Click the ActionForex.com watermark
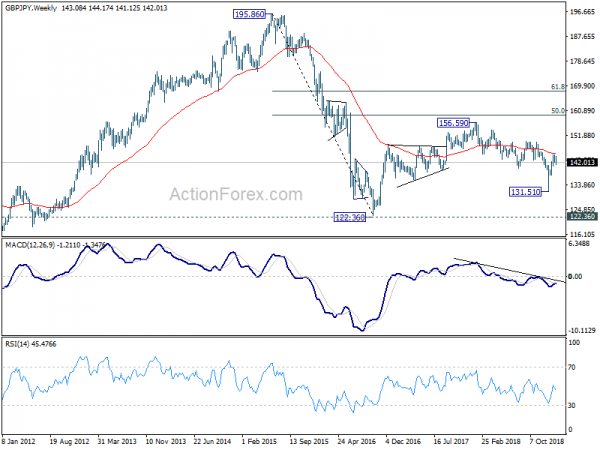Viewport: 600px width, 450px height. (236, 194)
